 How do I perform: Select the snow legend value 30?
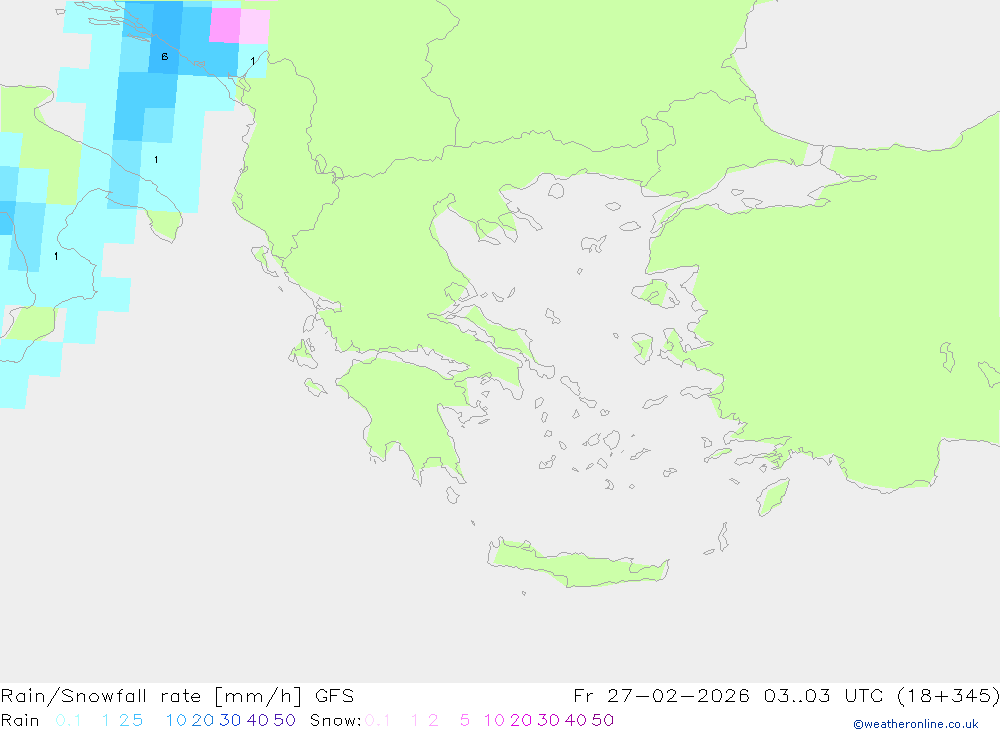tap(548, 720)
